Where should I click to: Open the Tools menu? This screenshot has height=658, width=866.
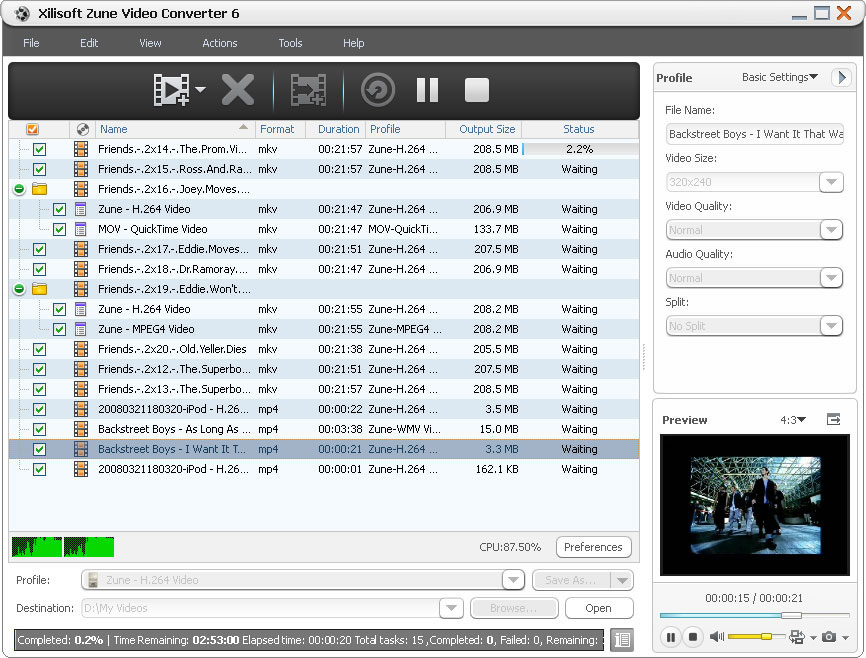(x=290, y=43)
